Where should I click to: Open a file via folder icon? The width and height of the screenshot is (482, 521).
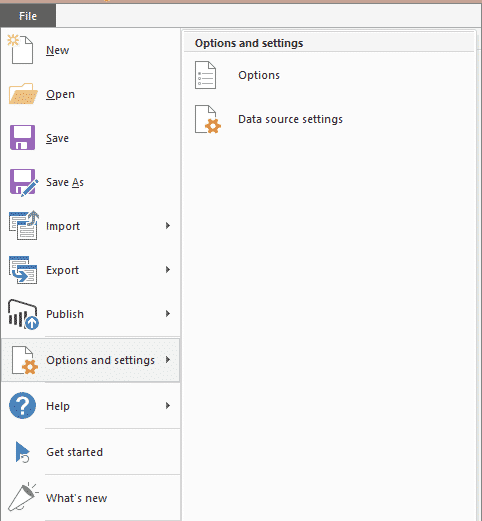23,94
